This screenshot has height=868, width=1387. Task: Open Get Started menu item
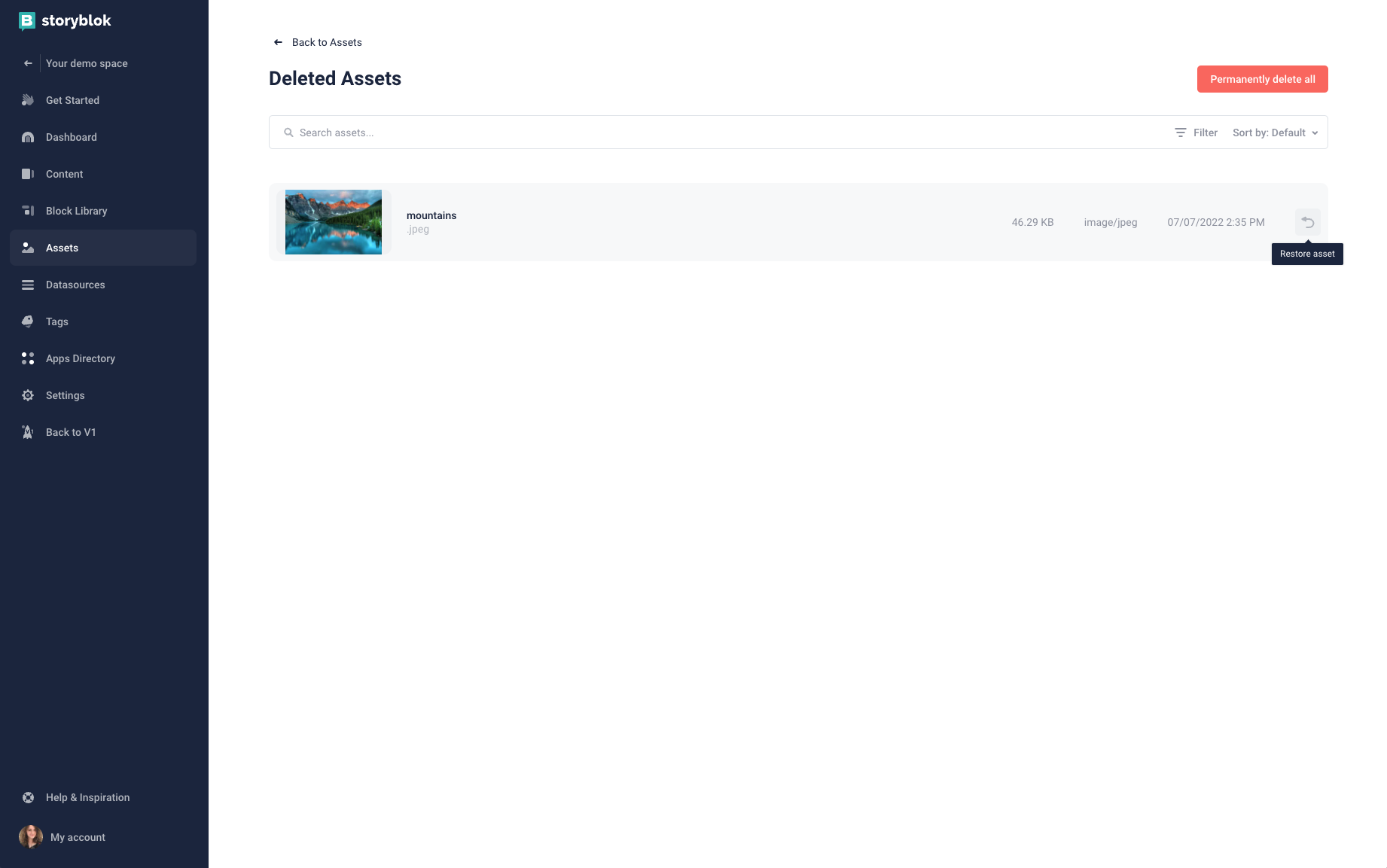point(72,100)
